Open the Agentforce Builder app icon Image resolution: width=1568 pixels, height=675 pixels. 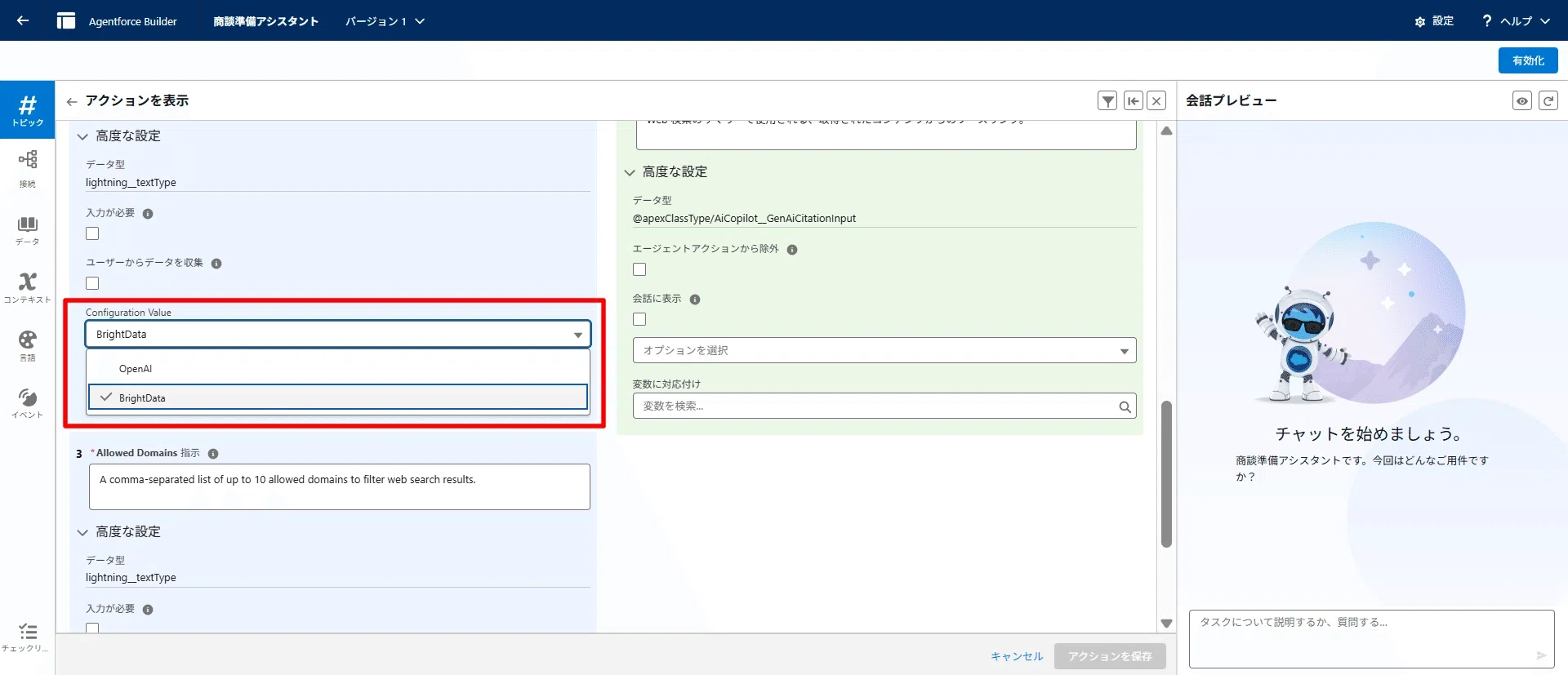click(66, 20)
